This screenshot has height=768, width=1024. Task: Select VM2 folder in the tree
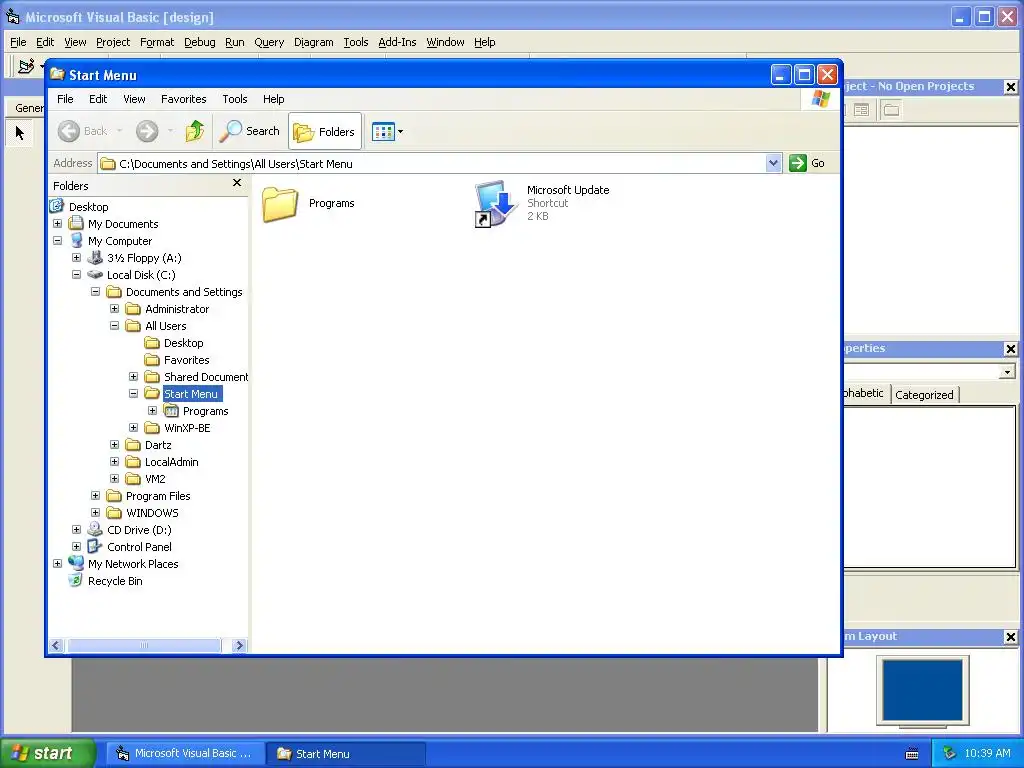(155, 479)
